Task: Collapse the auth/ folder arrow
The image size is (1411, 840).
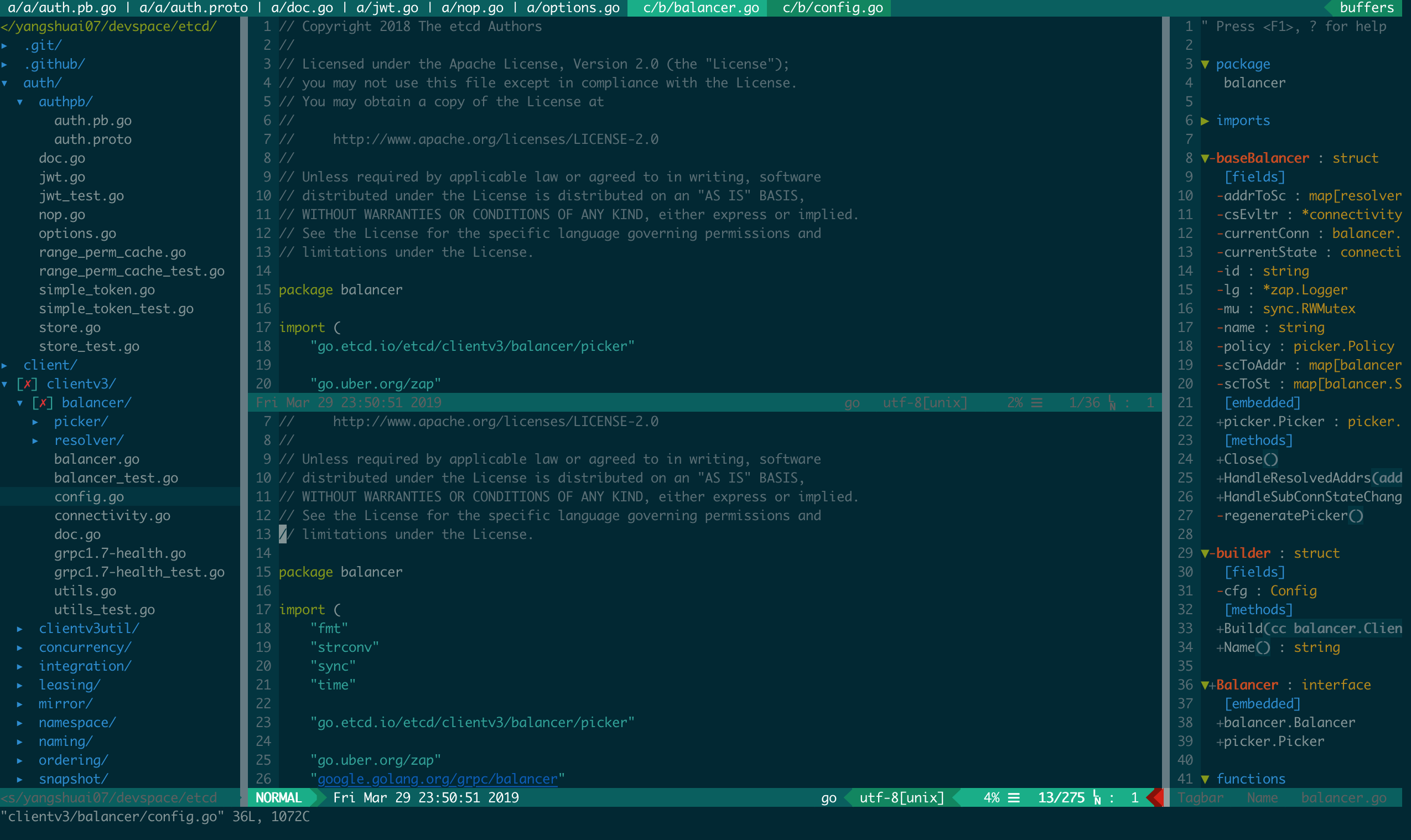Action: (4, 83)
